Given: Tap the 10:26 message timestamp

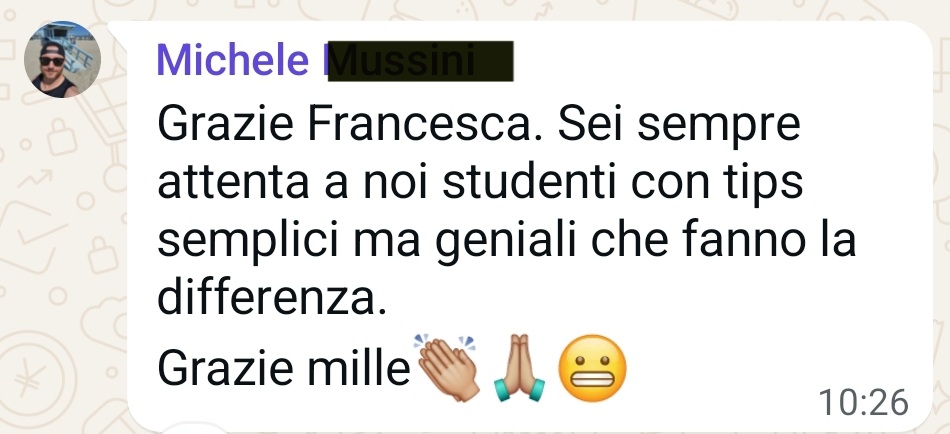Looking at the screenshot, I should coord(863,403).
